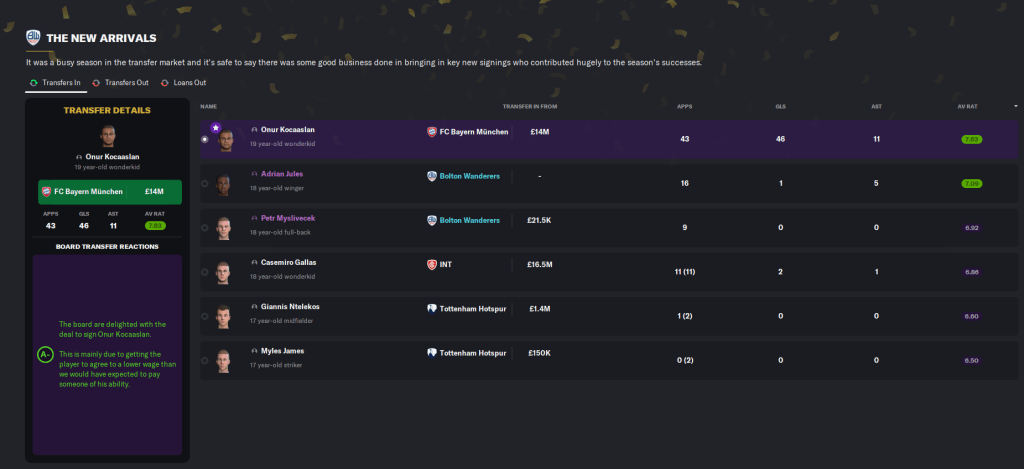Click the purple star badge on Onur Kocaaslan
Screen dimensions: 1024x469
tap(215, 128)
